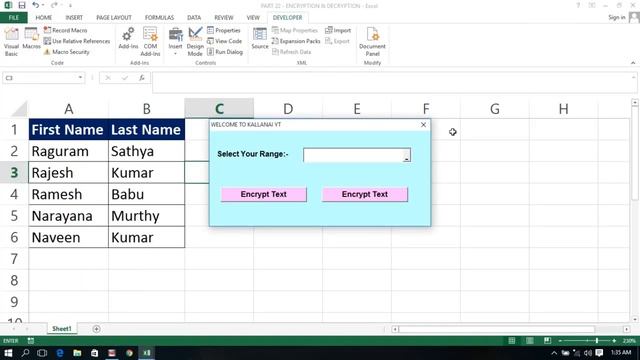Select column A header

click(69, 109)
